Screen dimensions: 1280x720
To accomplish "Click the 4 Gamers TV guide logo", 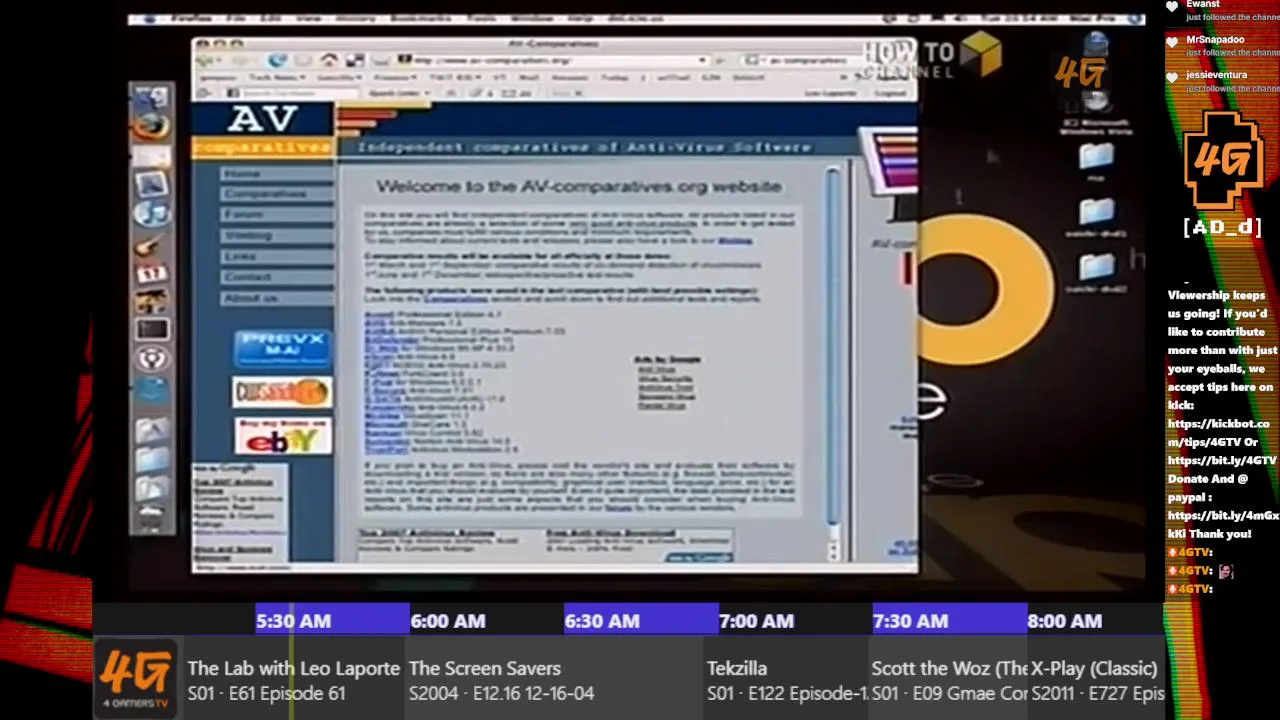I will pos(135,677).
